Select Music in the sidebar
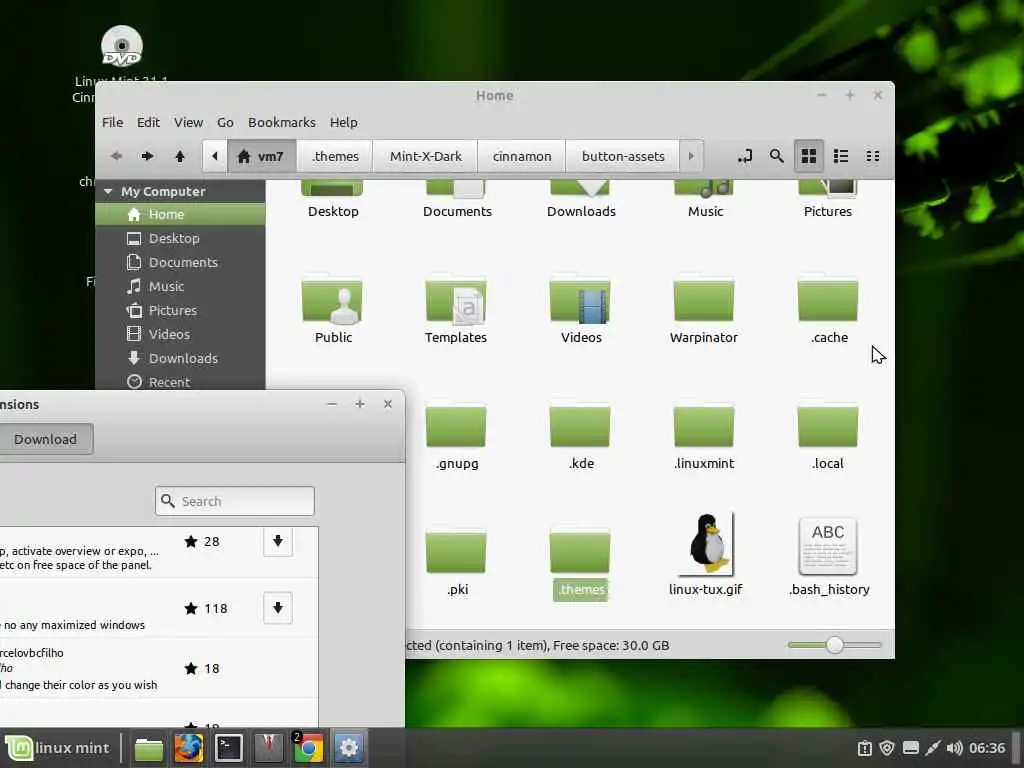1024x768 pixels. (x=180, y=286)
